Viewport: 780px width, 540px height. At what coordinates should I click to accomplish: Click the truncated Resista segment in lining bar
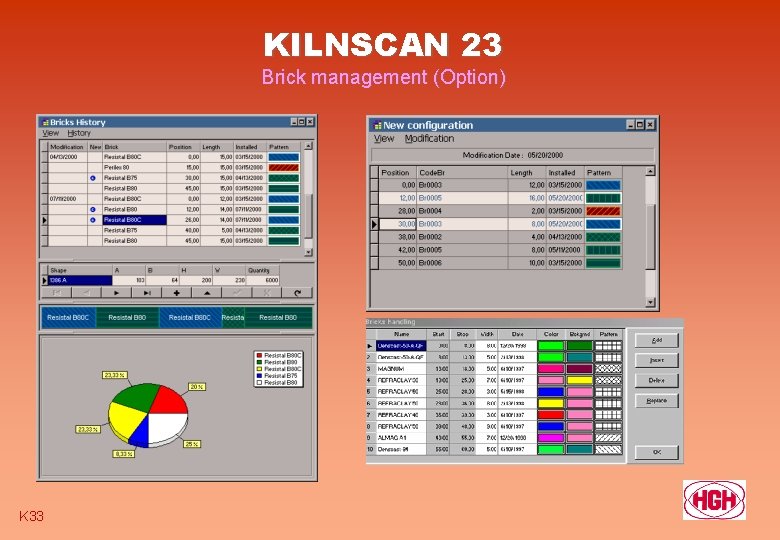(233, 318)
